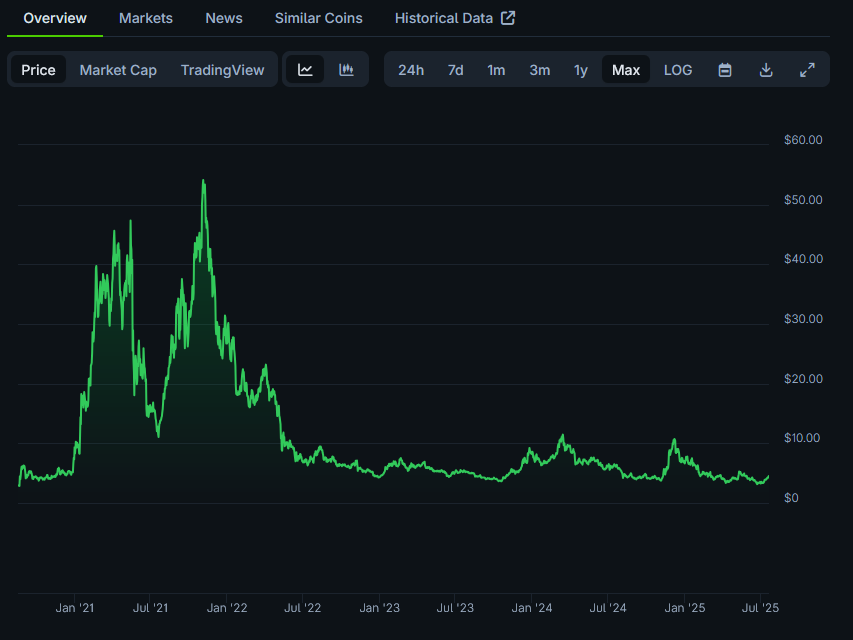The width and height of the screenshot is (853, 640).
Task: Click the Jul '24 date label
Action: pos(608,608)
